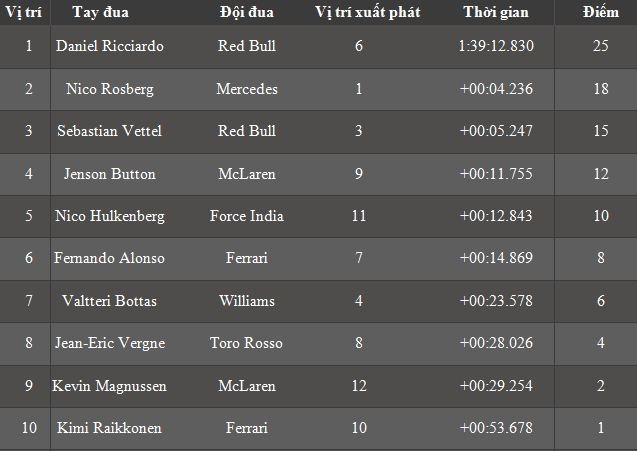Select Fernando Alonso's name cell

point(110,258)
